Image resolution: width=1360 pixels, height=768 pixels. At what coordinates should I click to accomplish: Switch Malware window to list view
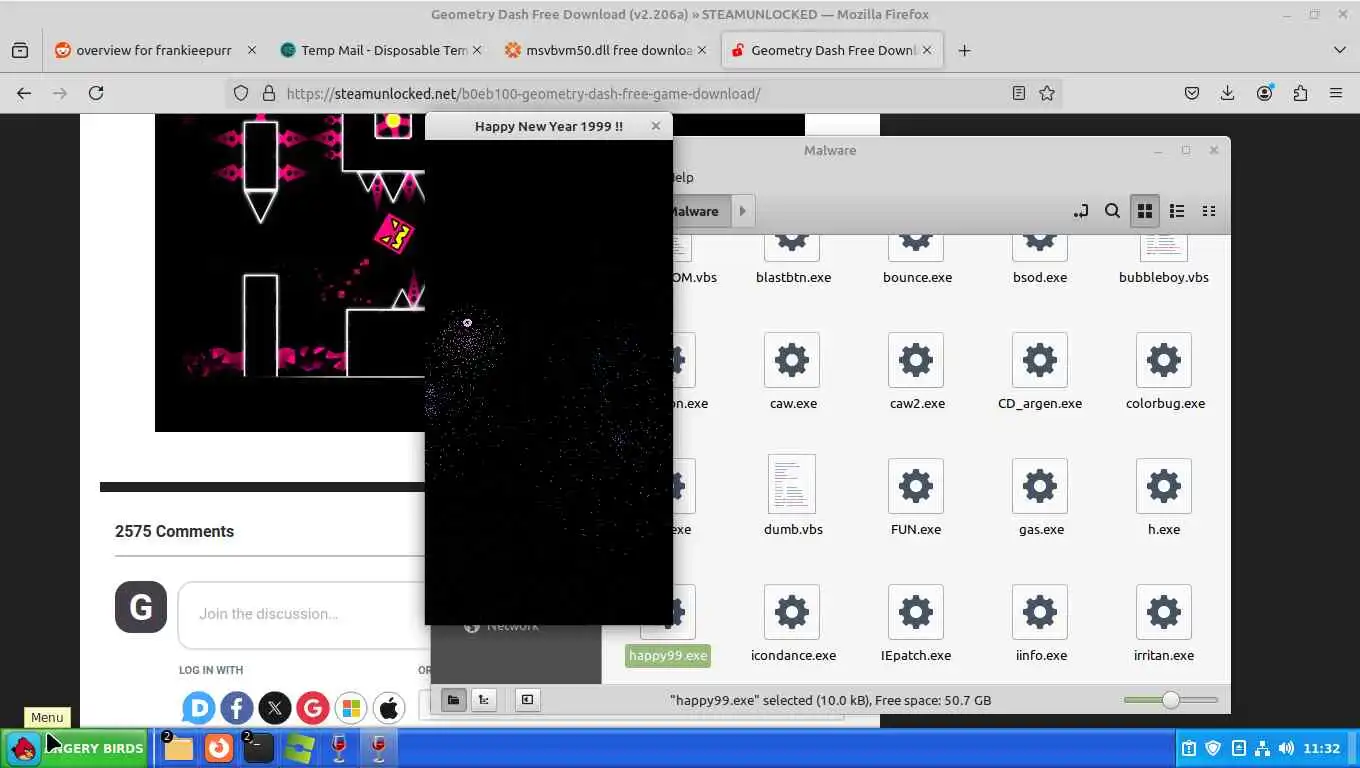pyautogui.click(x=1177, y=211)
